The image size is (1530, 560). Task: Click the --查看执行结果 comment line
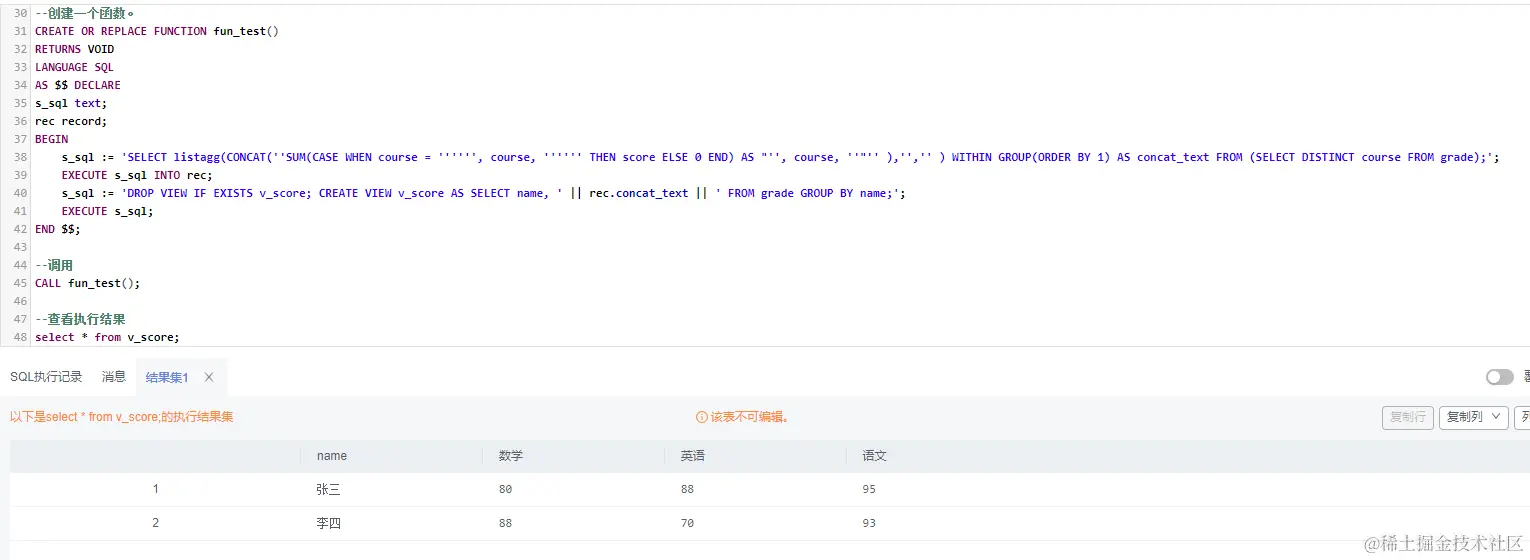click(80, 319)
